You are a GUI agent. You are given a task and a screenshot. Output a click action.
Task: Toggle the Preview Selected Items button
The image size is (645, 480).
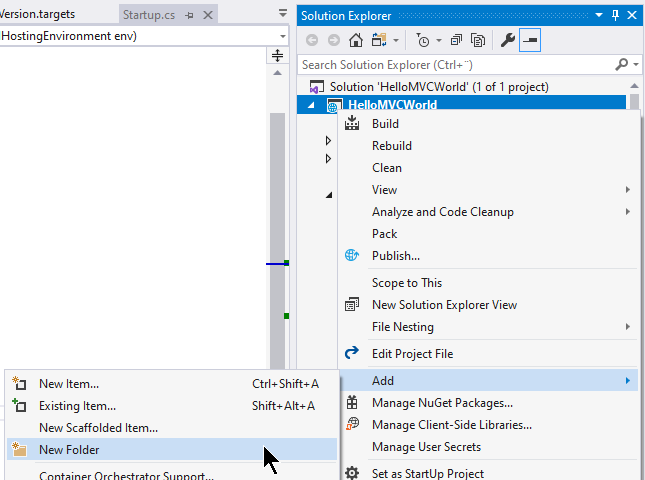530,40
